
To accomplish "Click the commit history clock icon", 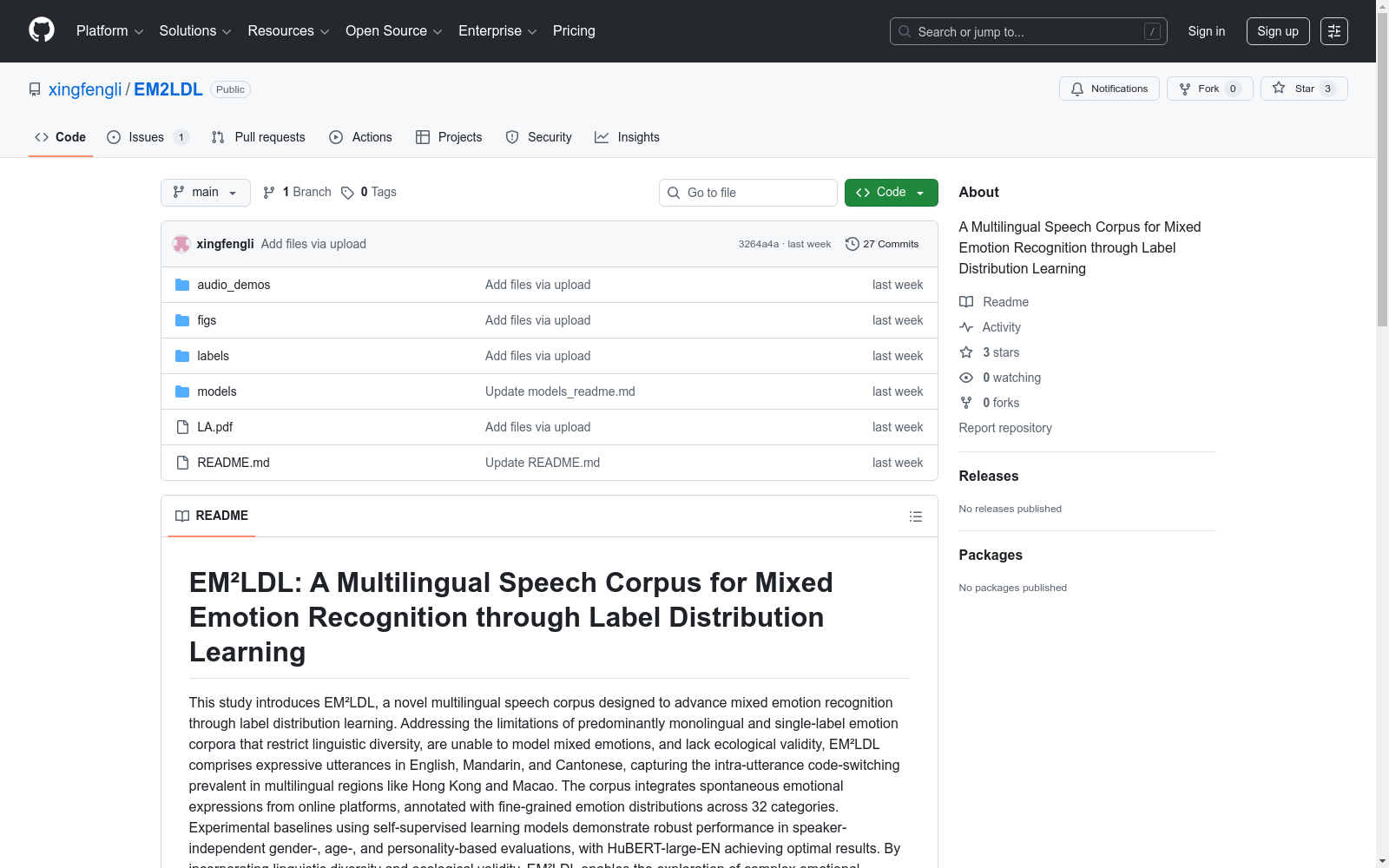I will [852, 244].
